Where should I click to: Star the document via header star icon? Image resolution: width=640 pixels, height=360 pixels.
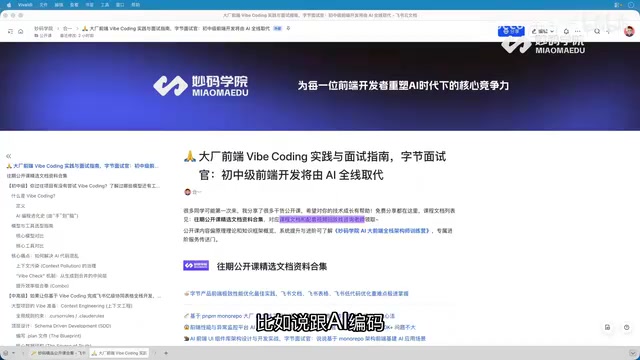point(288,29)
